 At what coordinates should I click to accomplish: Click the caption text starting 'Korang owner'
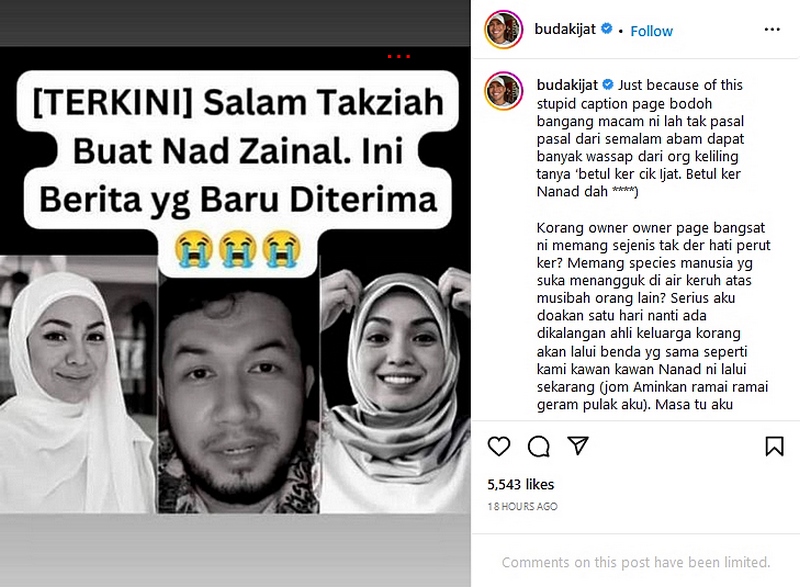coord(653,316)
